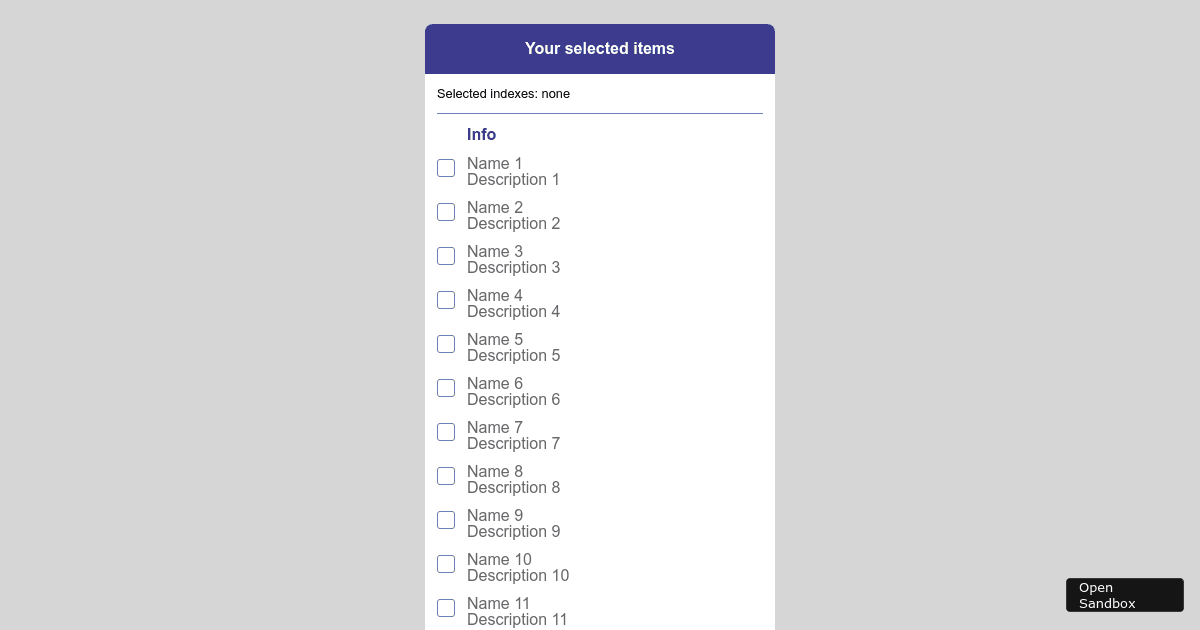Viewport: 1200px width, 630px height.
Task: Tick the checkbox for Name 2
Action: [x=446, y=212]
